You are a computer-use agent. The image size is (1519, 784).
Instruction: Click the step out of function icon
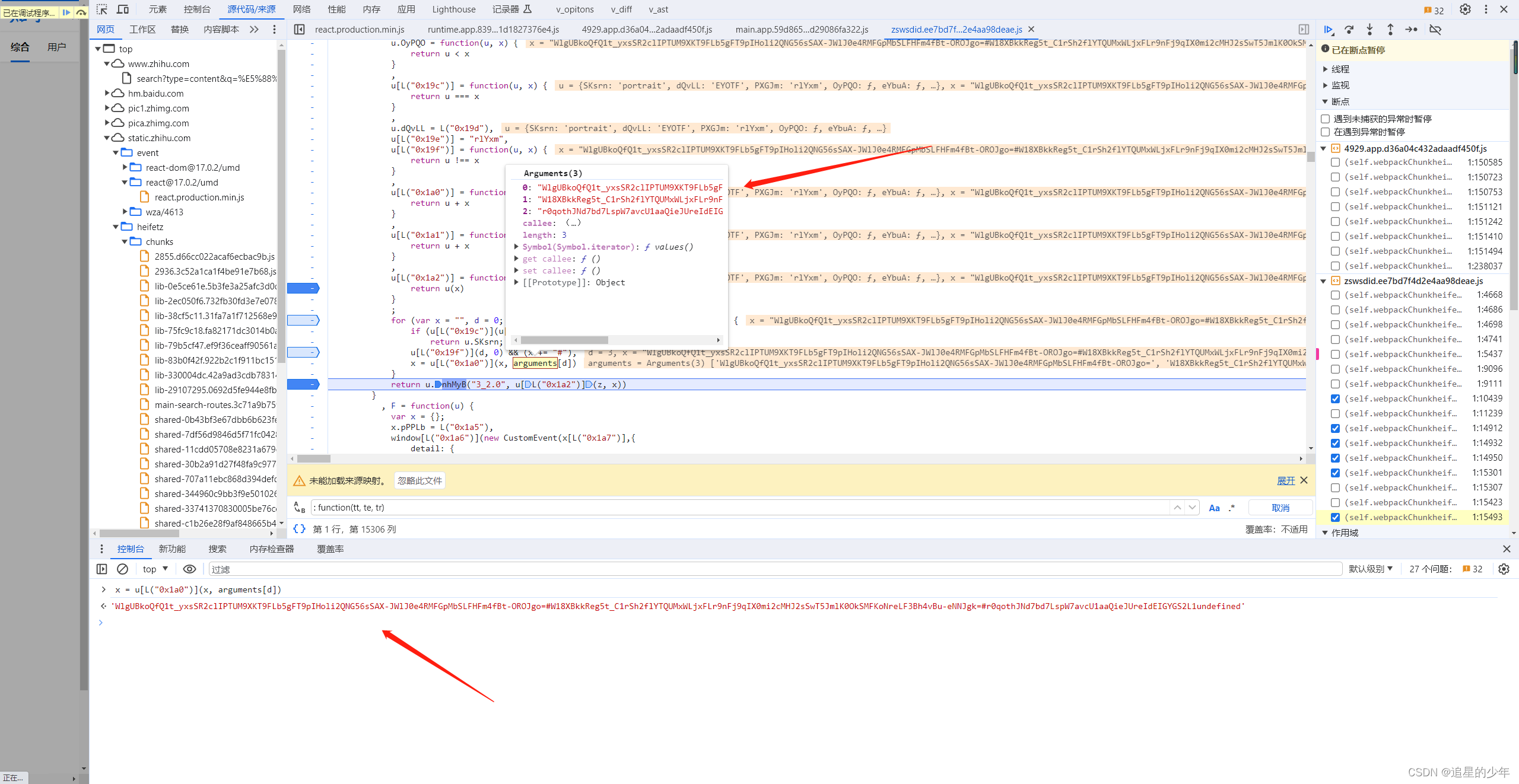(x=1390, y=29)
